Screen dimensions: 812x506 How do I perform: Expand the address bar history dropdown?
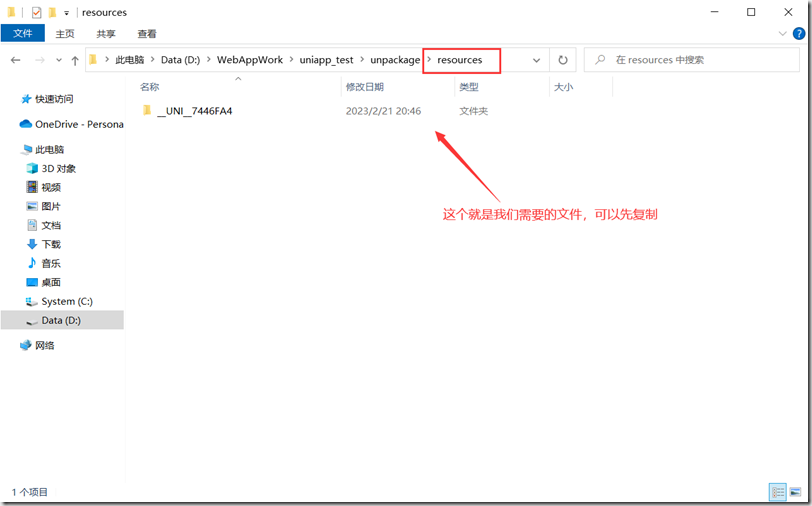(x=537, y=60)
